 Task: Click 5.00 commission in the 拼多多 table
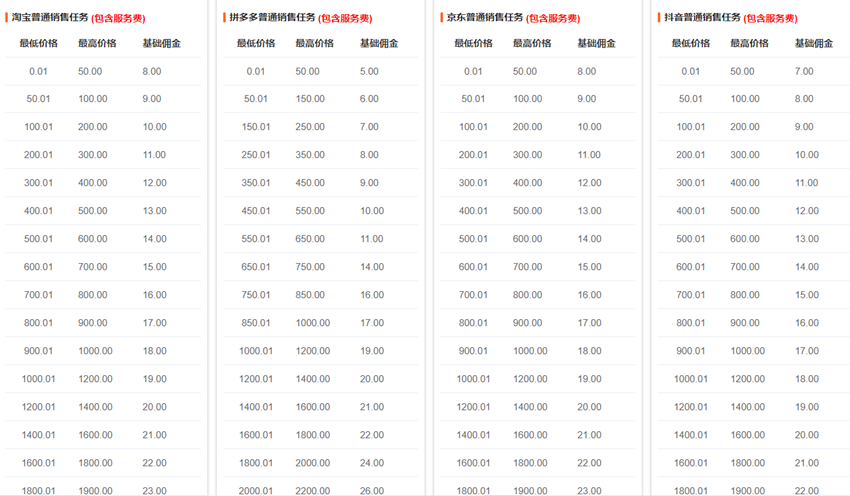[x=369, y=71]
